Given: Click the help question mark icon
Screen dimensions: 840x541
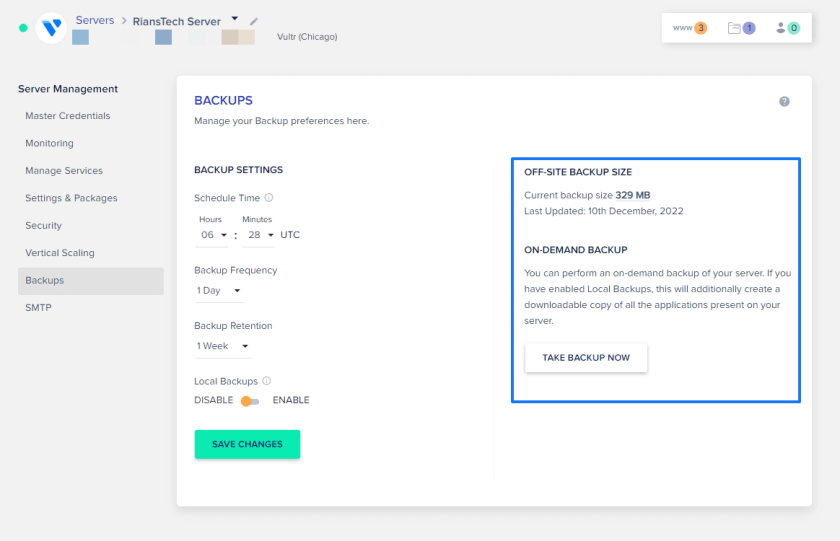Looking at the screenshot, I should [784, 102].
